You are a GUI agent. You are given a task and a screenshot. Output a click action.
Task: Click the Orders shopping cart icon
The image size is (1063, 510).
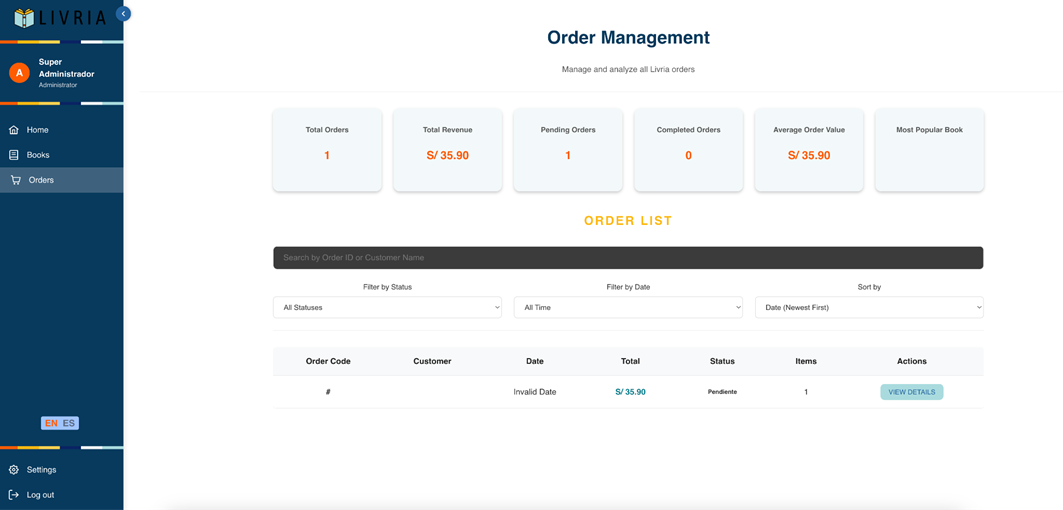pos(16,180)
